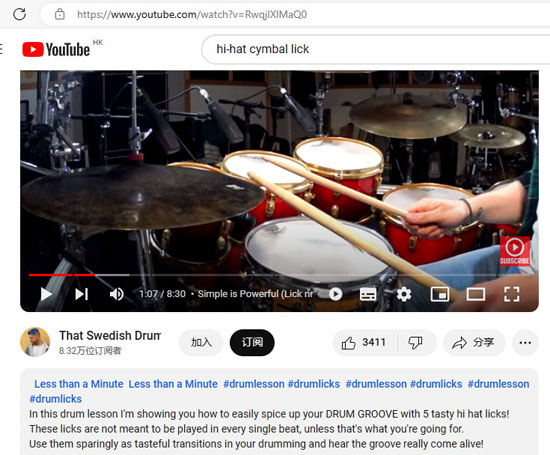This screenshot has width=550, height=455.
Task: Like the video with 3411 likes
Action: tap(364, 342)
